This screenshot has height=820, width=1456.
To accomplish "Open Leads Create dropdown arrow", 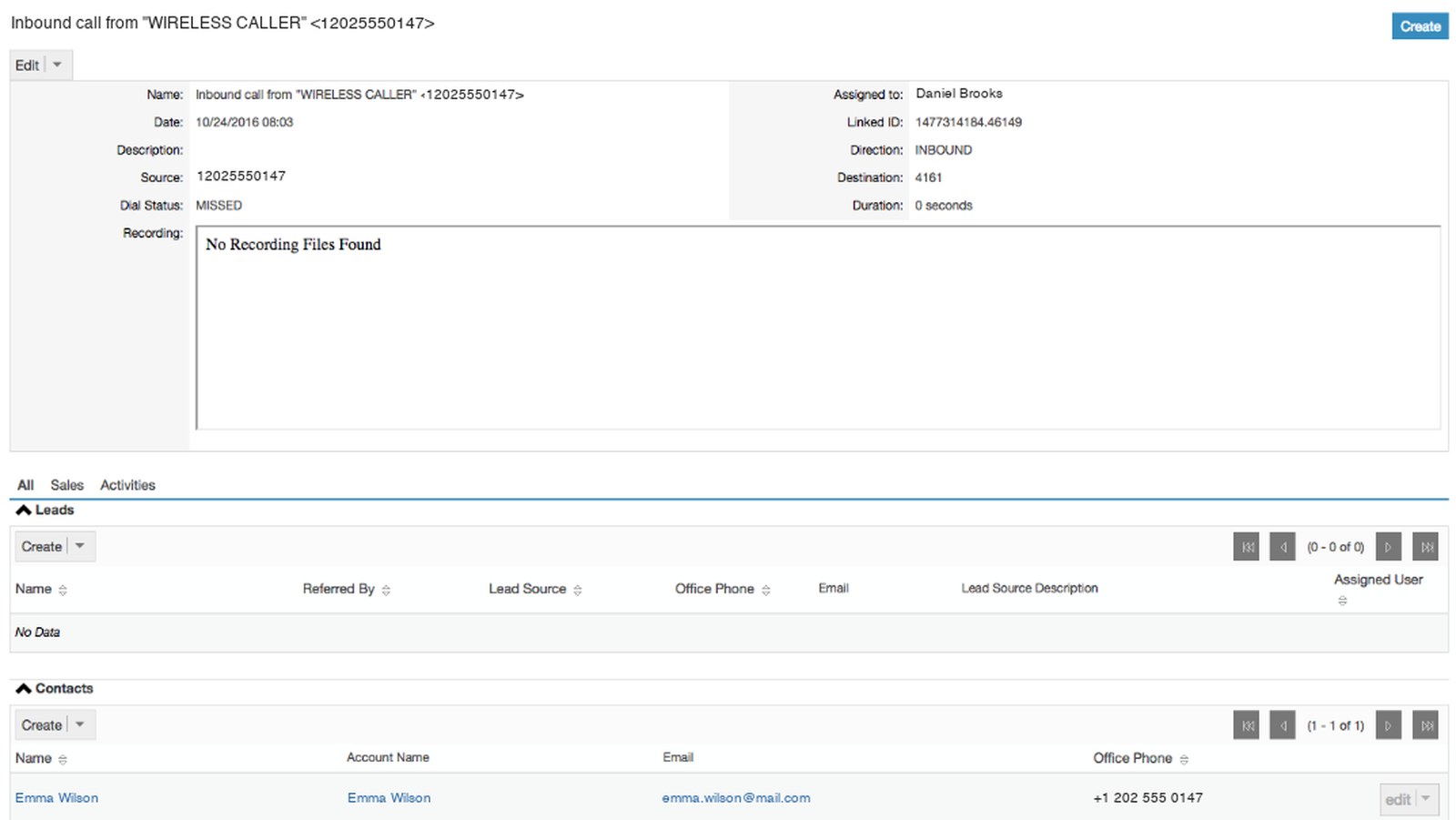I will [x=80, y=546].
